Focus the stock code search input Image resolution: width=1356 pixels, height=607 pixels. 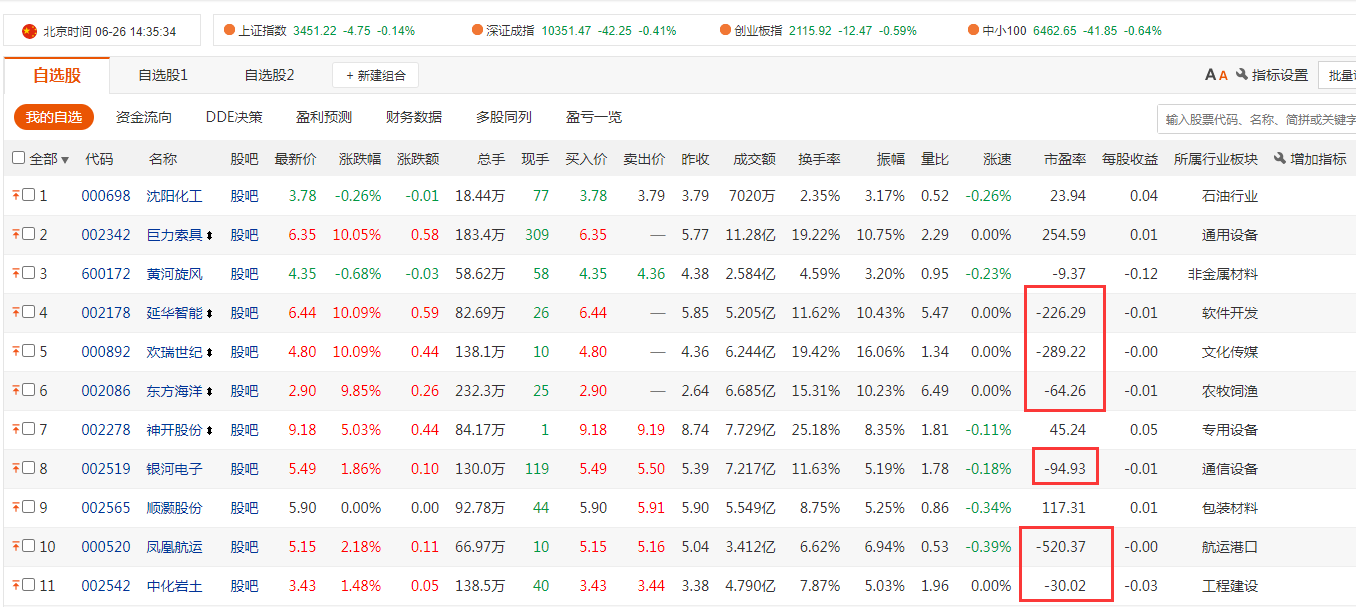click(1256, 120)
